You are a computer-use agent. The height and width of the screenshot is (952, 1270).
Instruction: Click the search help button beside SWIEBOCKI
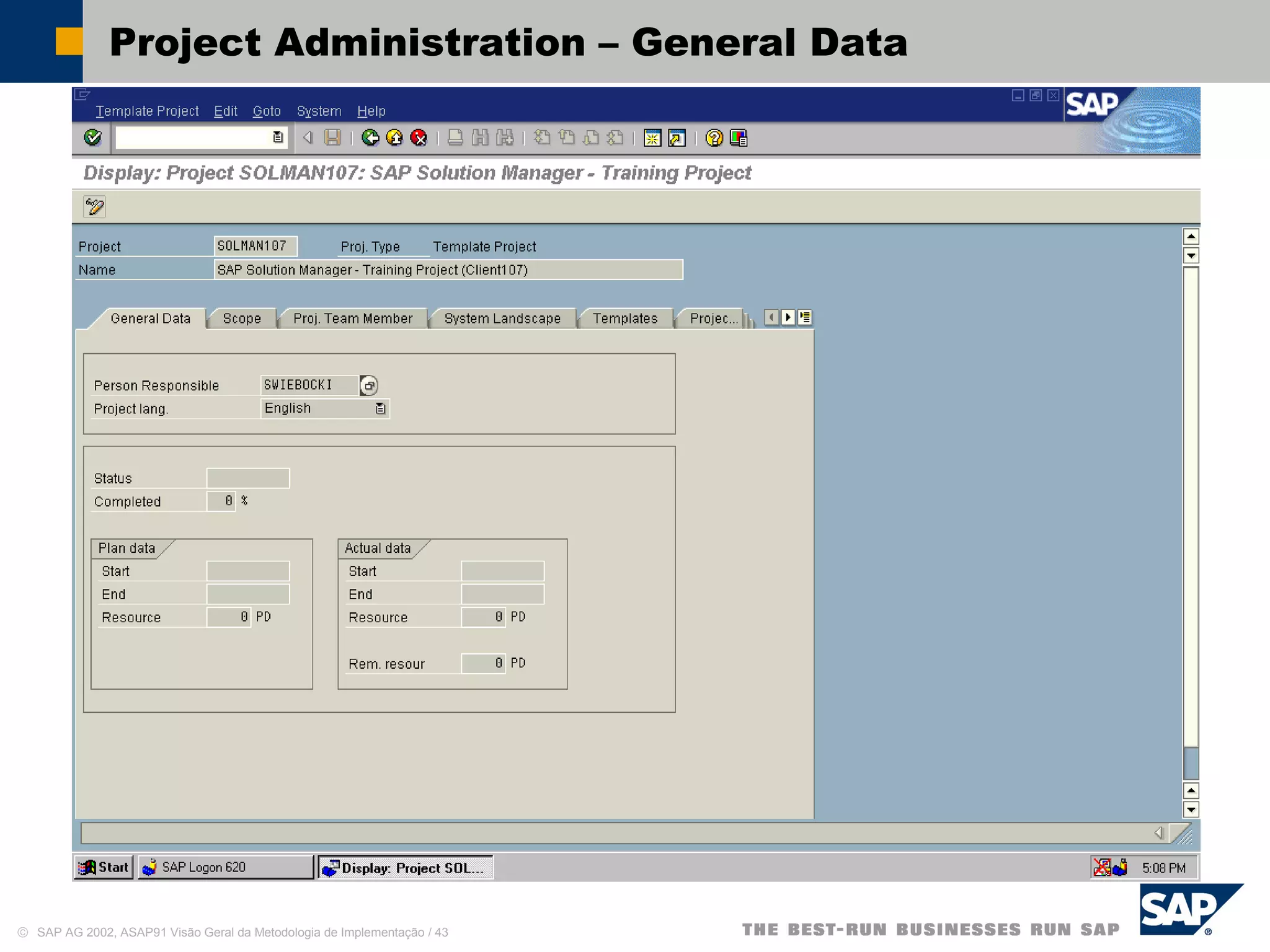(369, 386)
